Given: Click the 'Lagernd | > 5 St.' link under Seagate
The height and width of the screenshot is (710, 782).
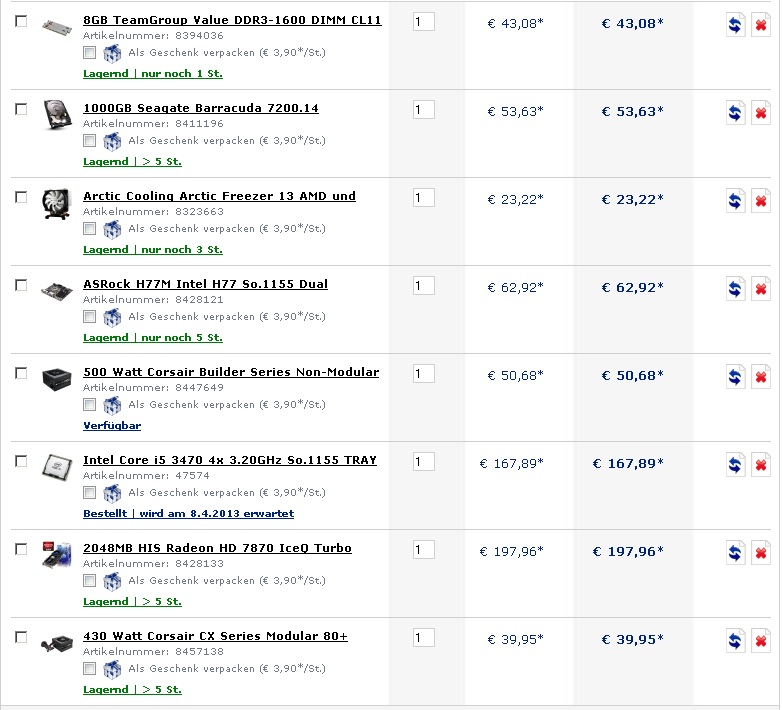Looking at the screenshot, I should 132,162.
